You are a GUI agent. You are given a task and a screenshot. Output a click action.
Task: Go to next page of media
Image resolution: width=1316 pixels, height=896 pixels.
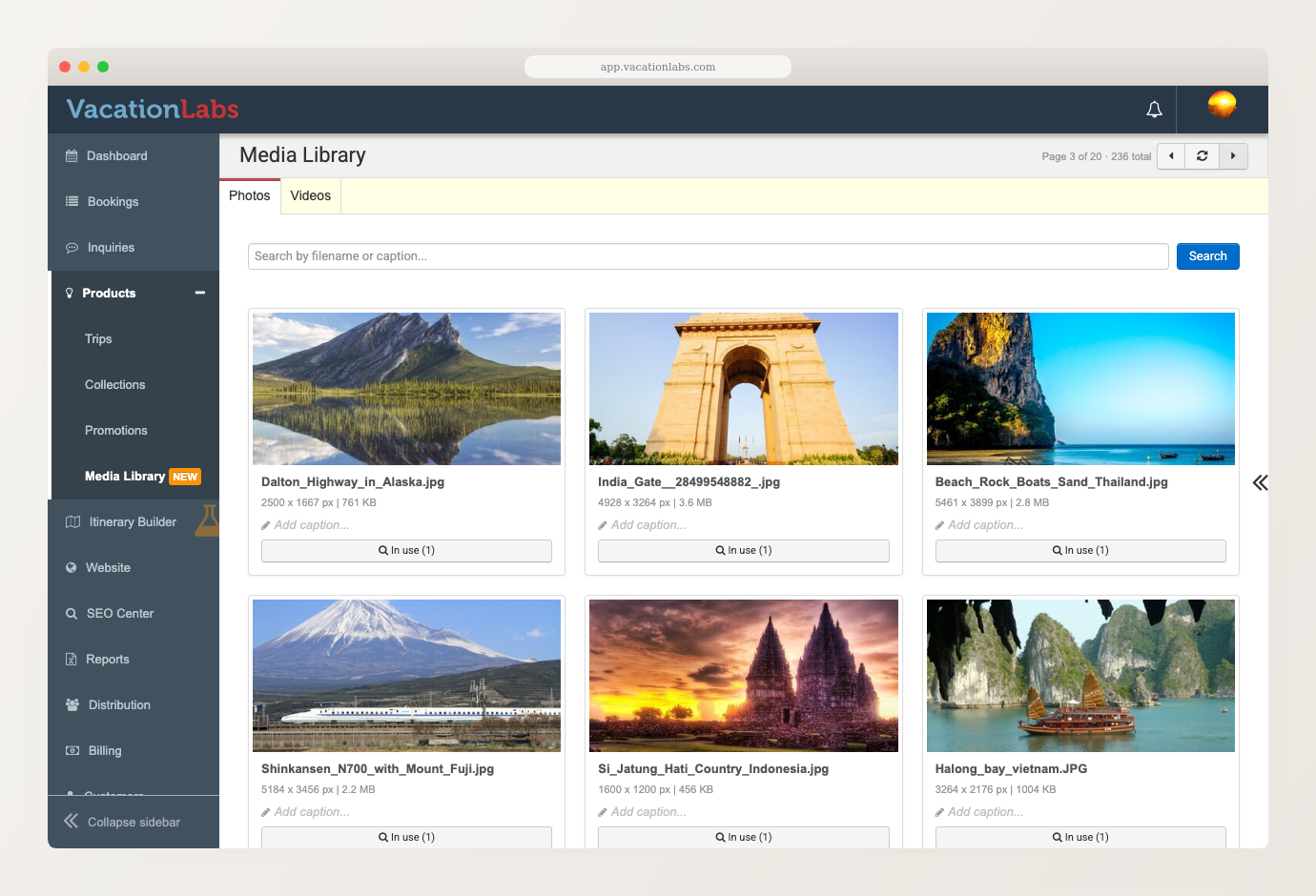tap(1233, 156)
